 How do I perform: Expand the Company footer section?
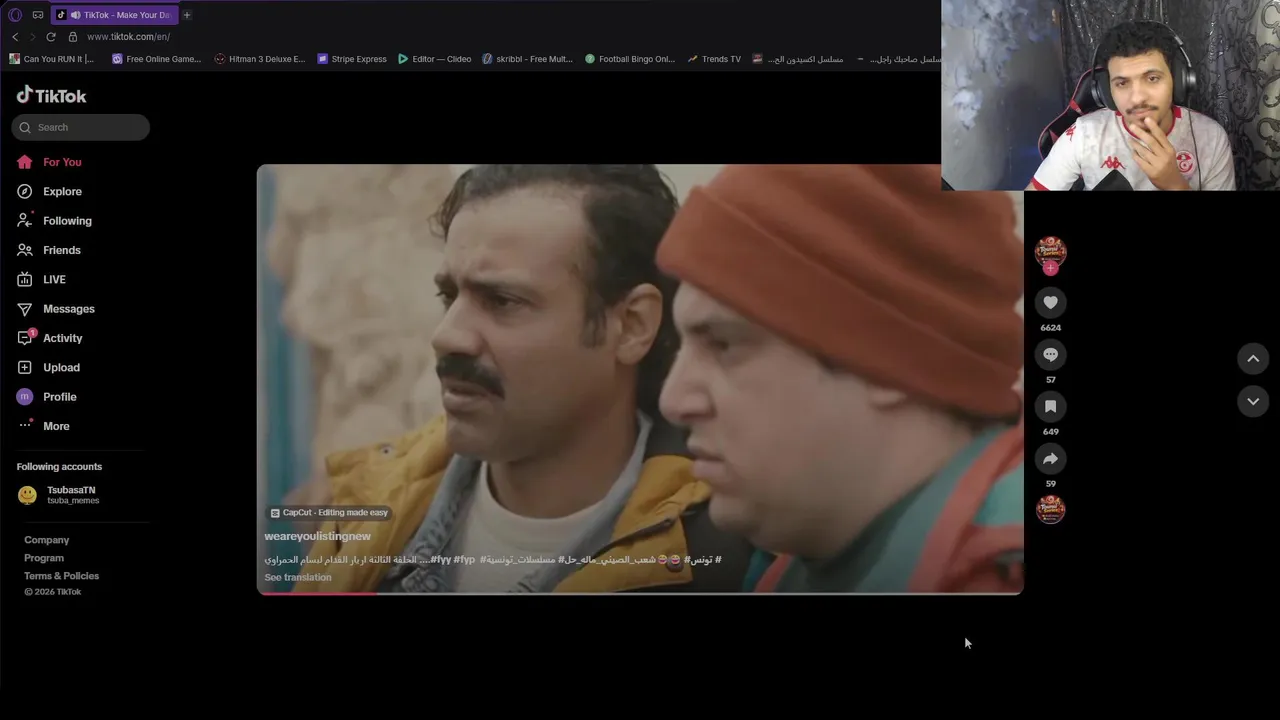(46, 540)
